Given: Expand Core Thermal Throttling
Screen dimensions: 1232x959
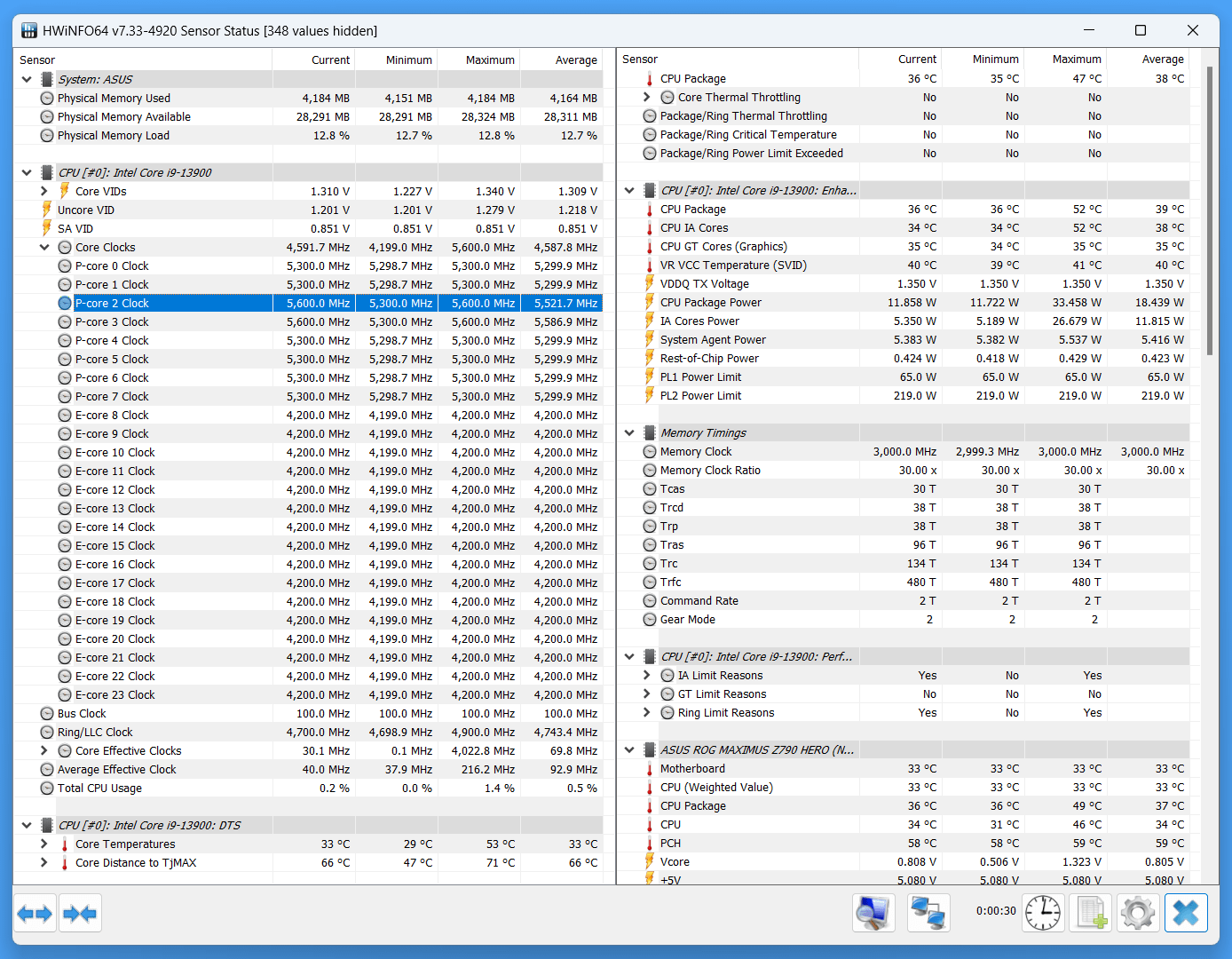Looking at the screenshot, I should click(647, 97).
